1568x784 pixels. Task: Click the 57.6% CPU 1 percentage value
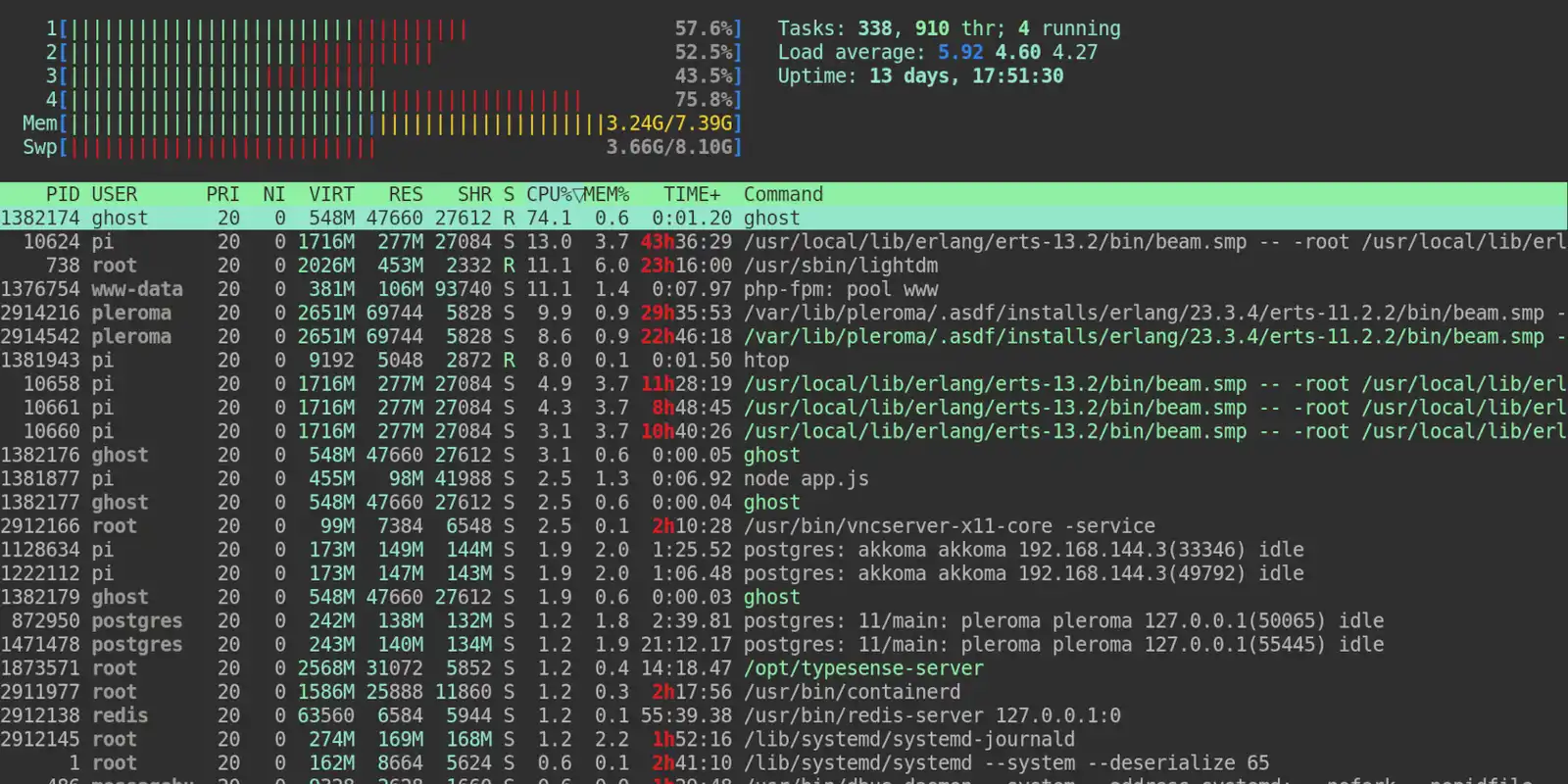pos(704,28)
